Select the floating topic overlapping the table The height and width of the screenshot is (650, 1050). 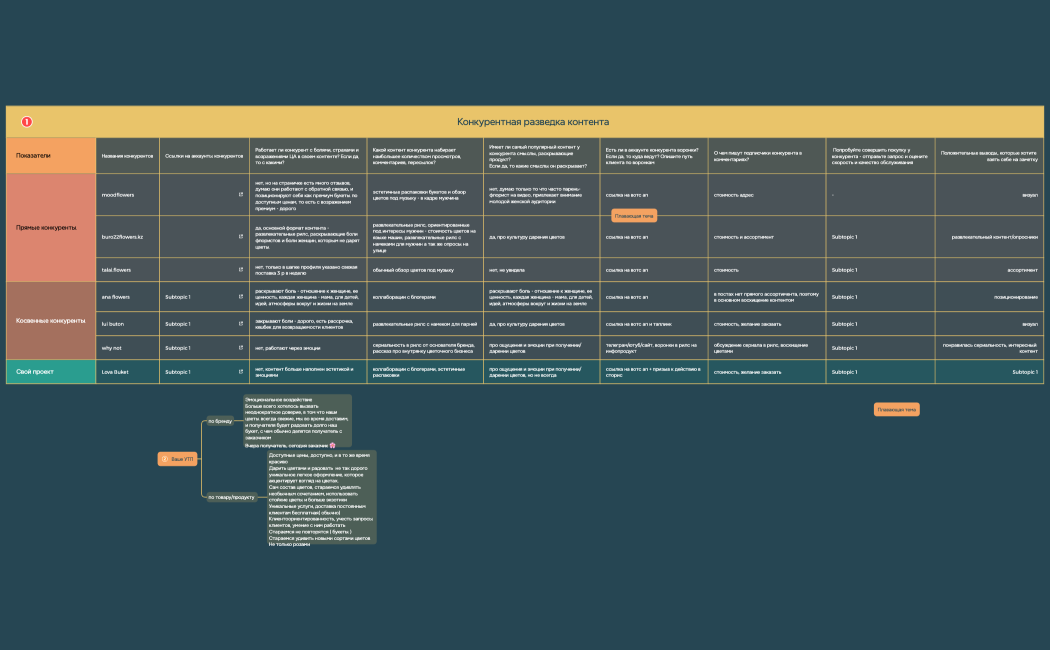tap(634, 215)
